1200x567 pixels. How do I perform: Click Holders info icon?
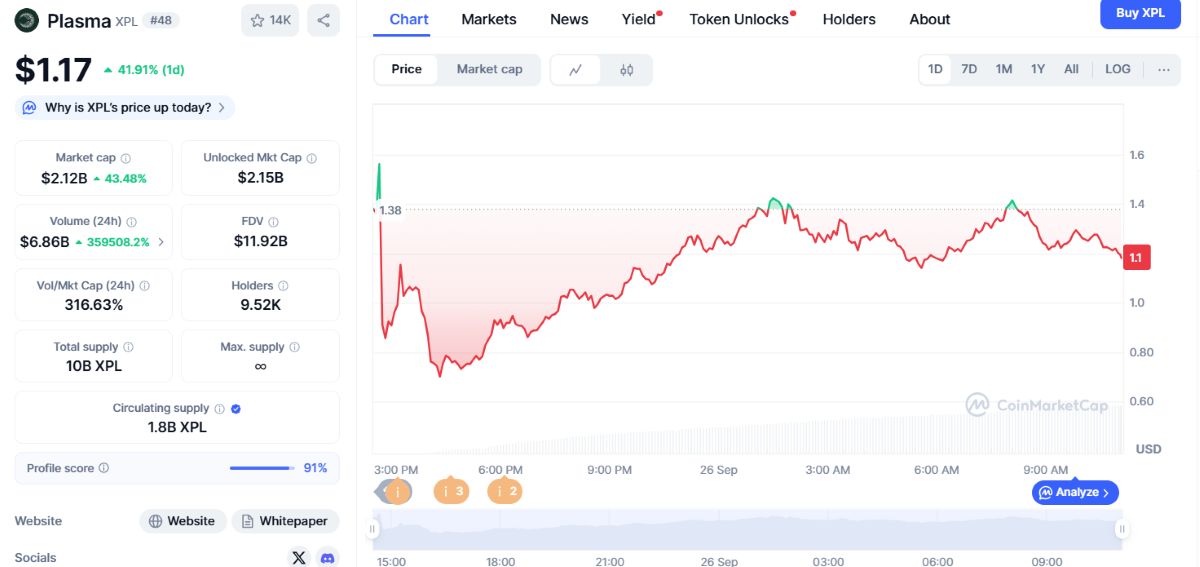[x=283, y=286]
